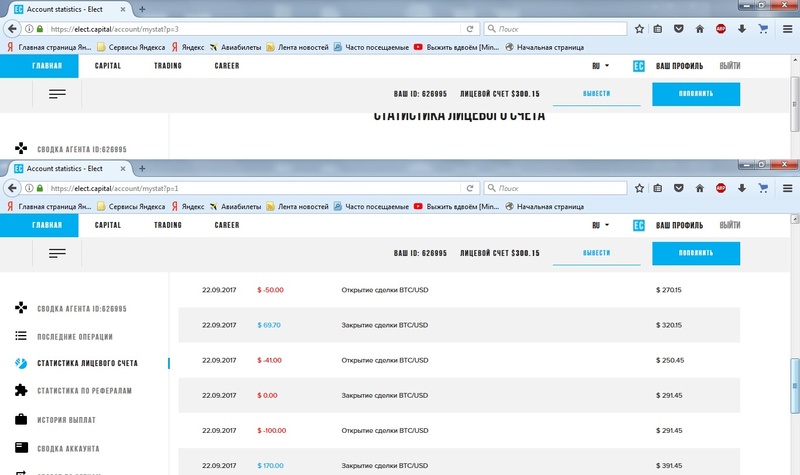Open bookmarks list icon in lower window

click(658, 188)
